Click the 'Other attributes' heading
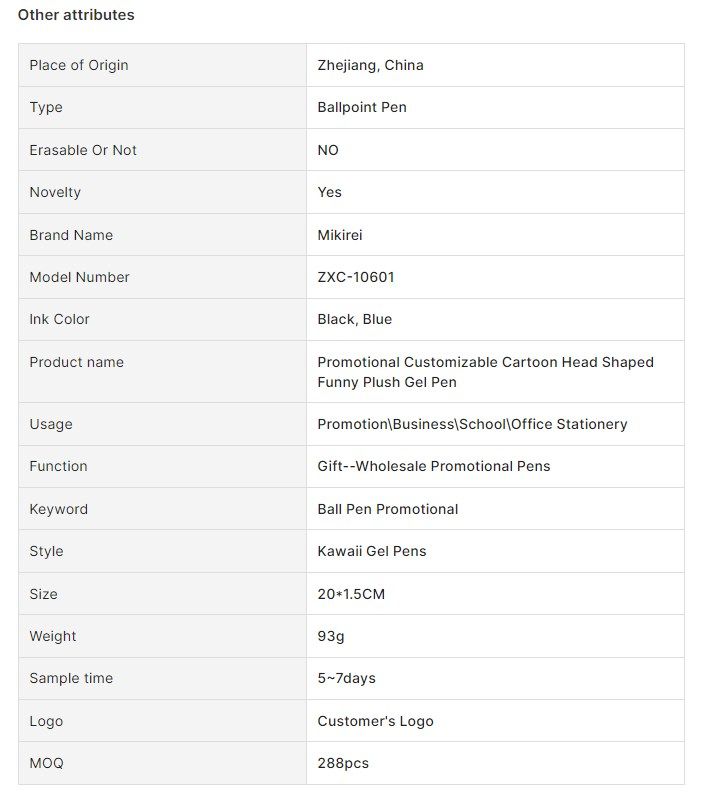The height and width of the screenshot is (797, 706). pos(76,15)
